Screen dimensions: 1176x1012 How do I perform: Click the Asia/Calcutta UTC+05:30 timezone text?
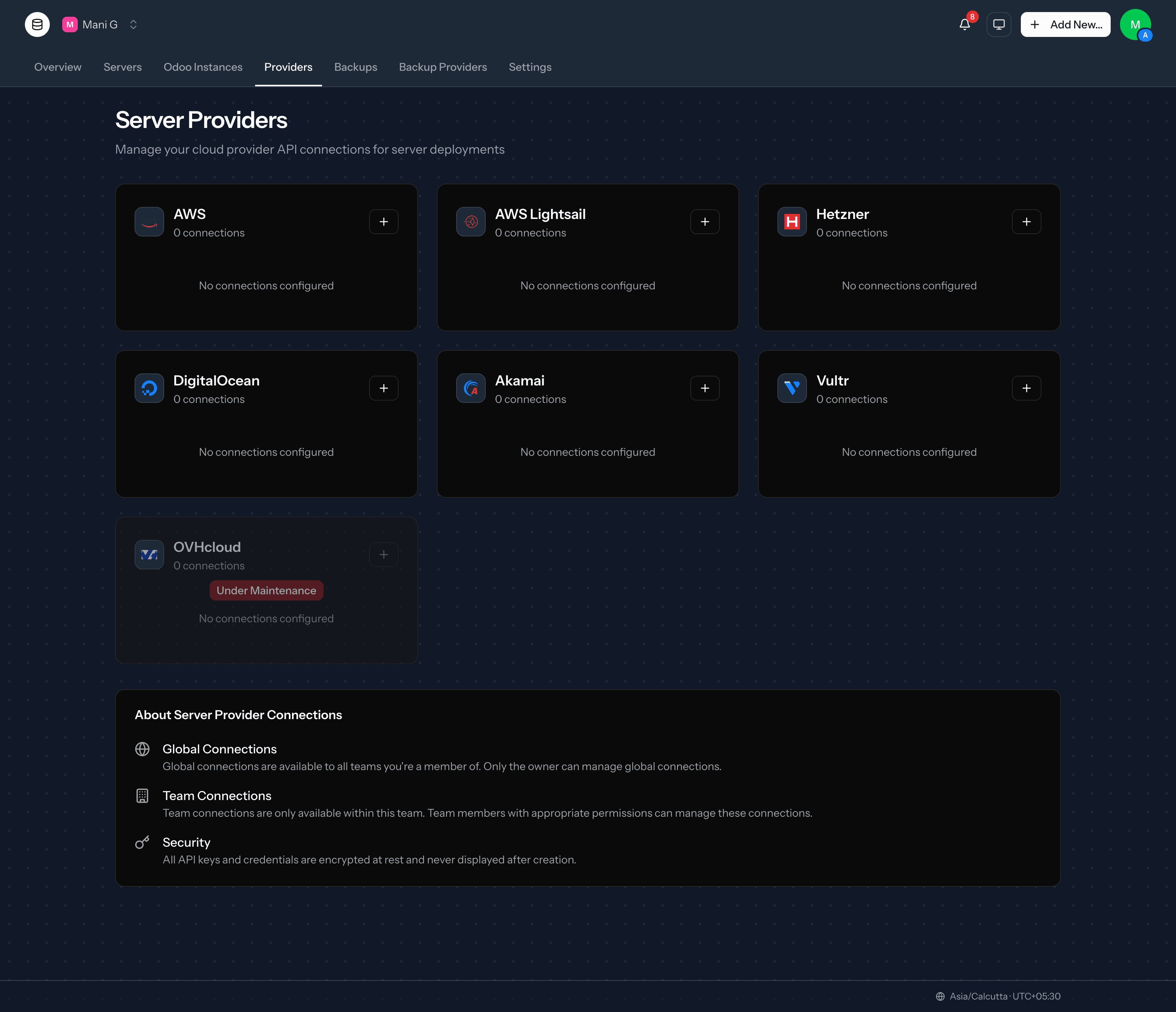(x=1005, y=996)
